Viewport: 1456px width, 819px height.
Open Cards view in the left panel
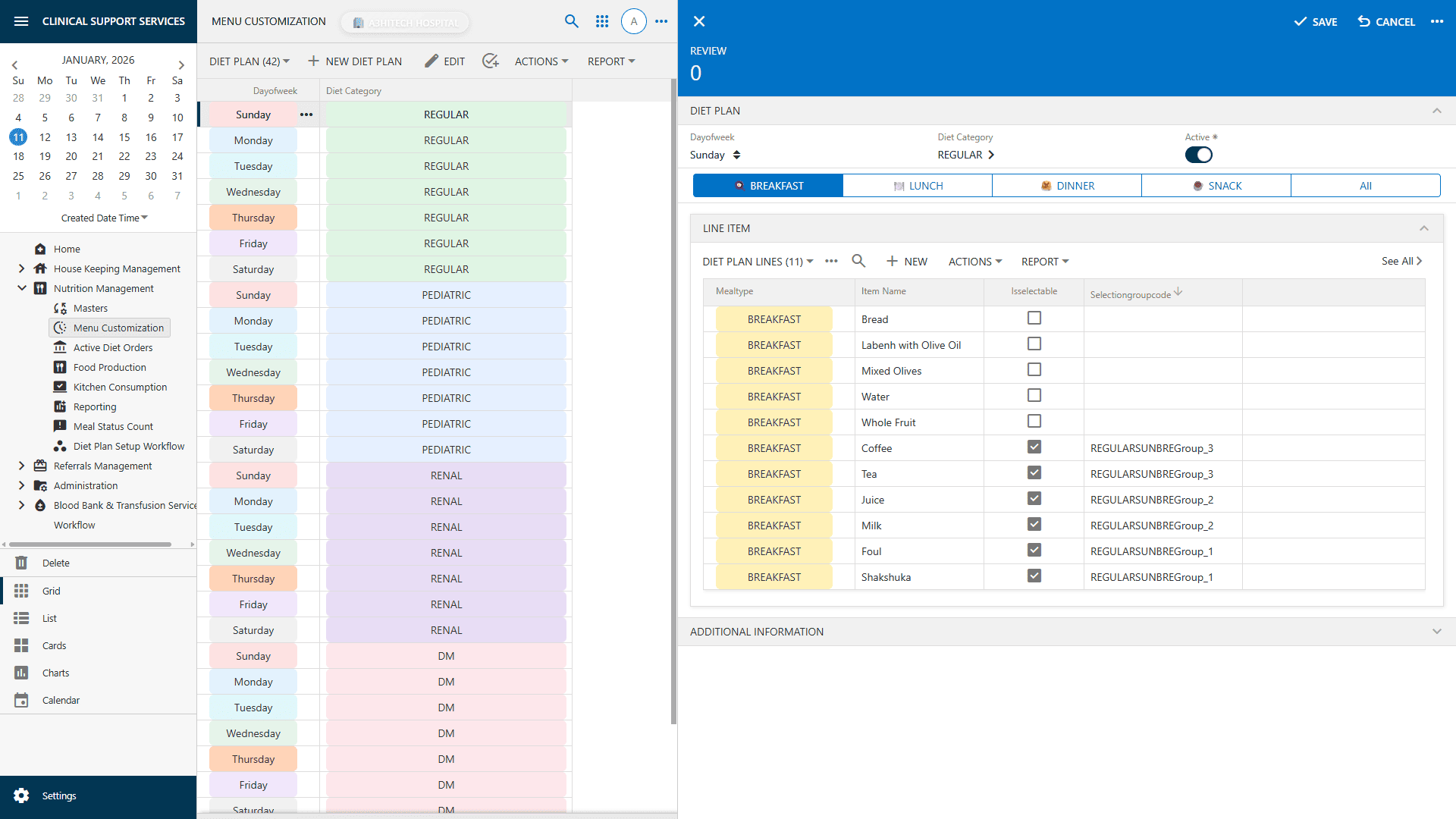click(22, 645)
